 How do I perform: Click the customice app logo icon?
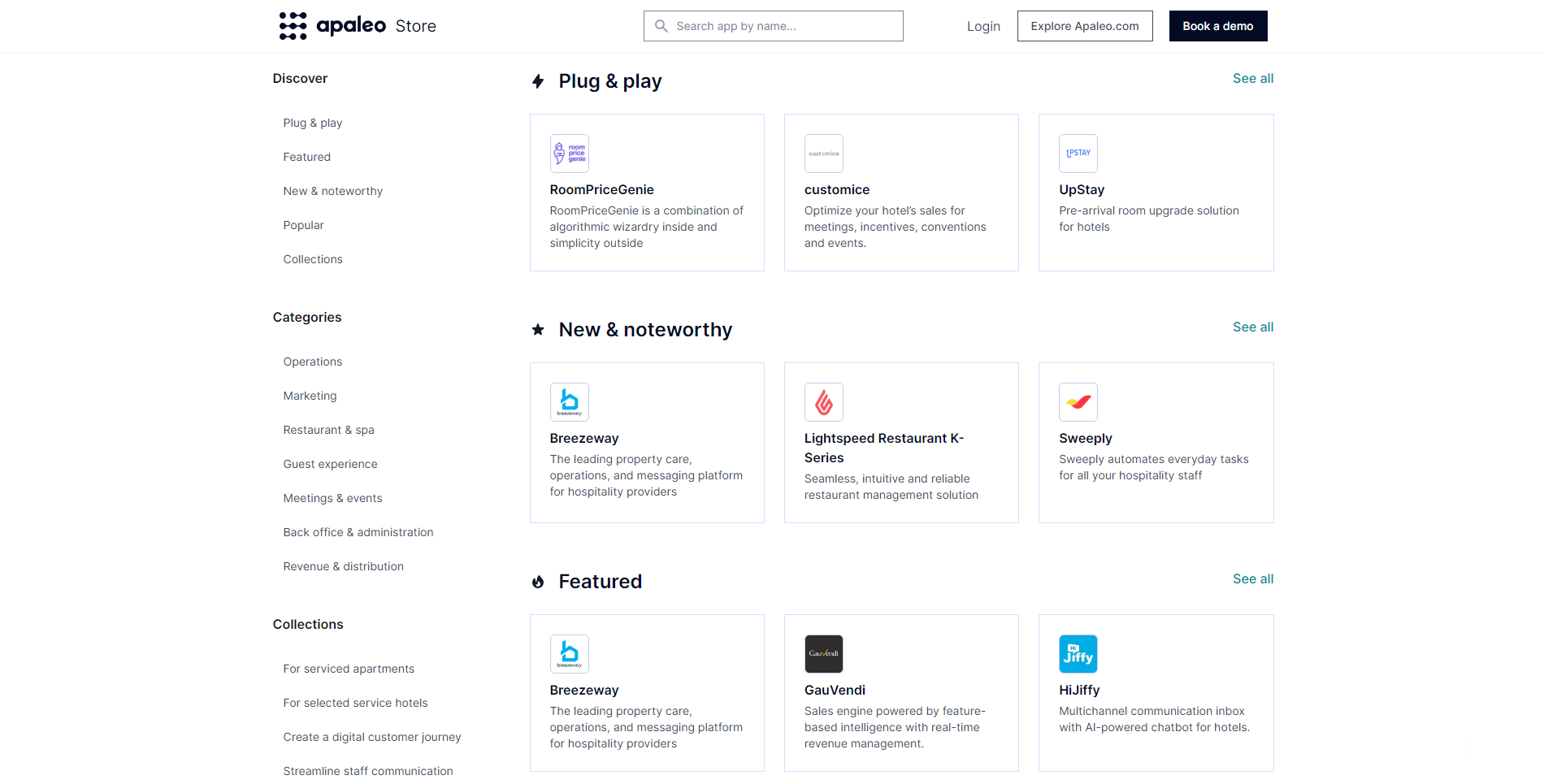coord(823,154)
